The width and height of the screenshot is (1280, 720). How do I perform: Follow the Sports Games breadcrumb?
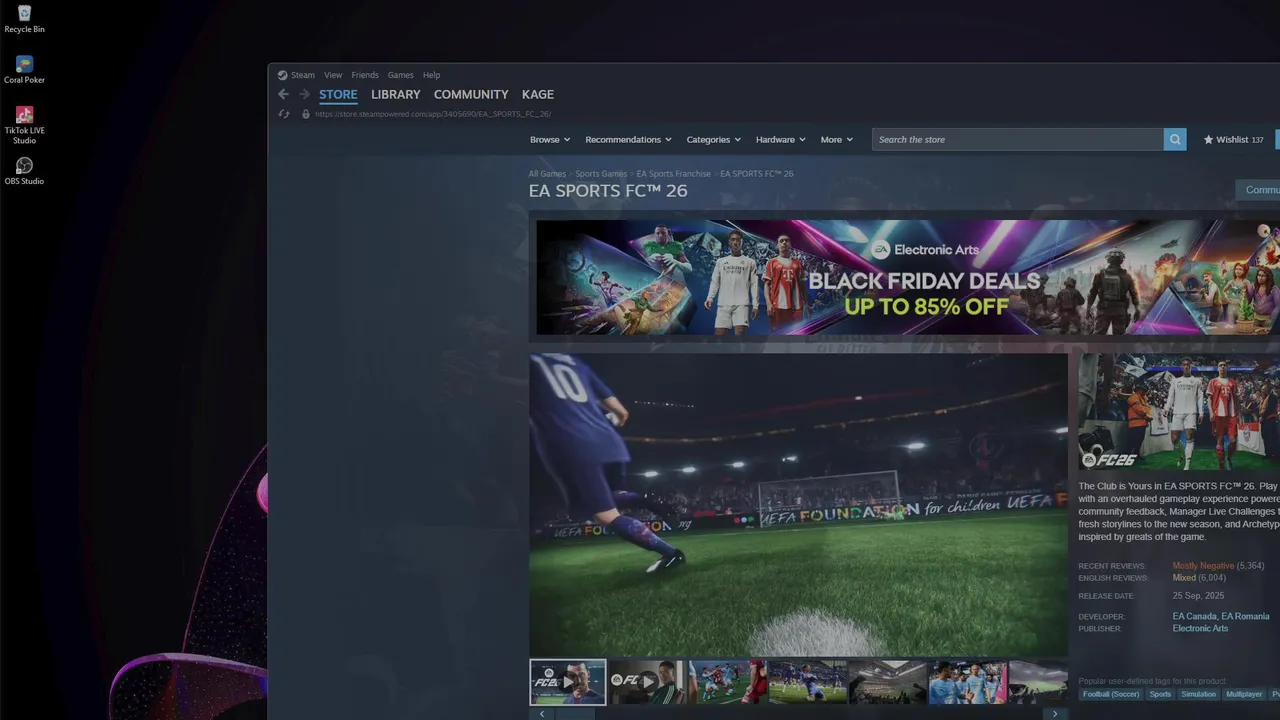(601, 174)
